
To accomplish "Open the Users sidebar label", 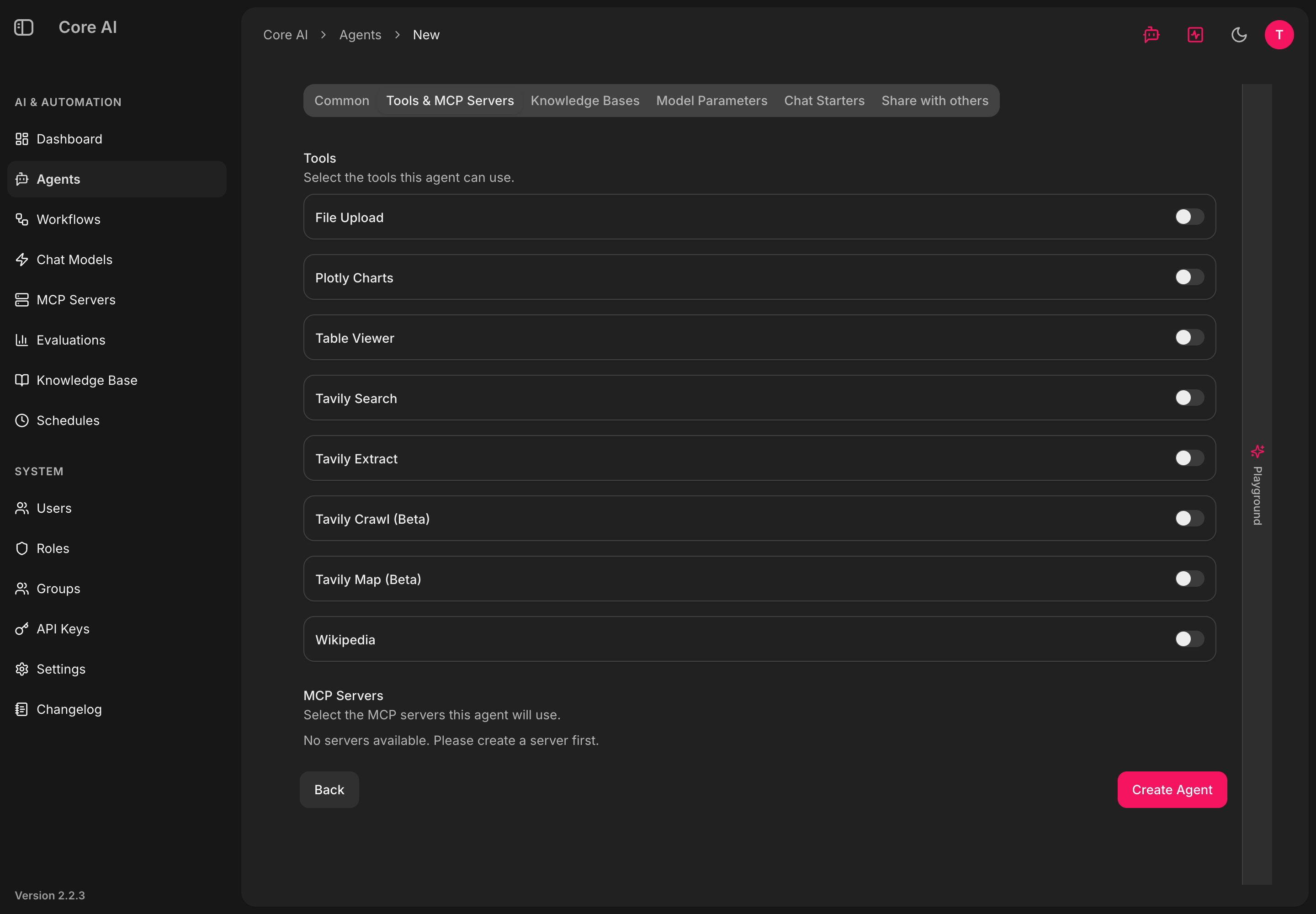I will (54, 509).
